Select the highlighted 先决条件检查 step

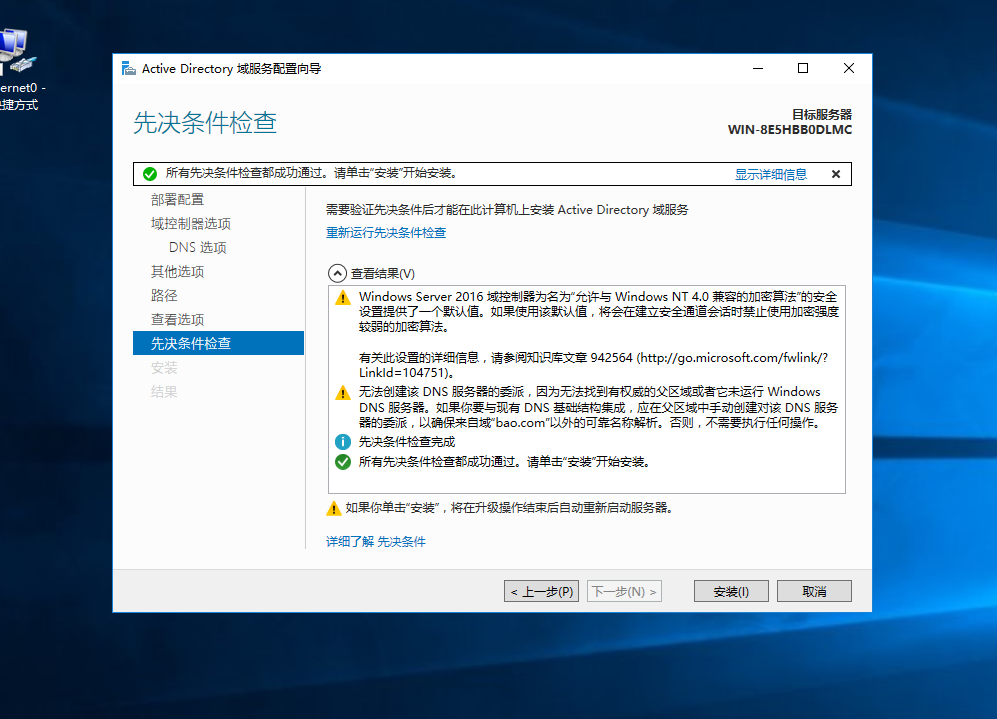pyautogui.click(x=218, y=343)
